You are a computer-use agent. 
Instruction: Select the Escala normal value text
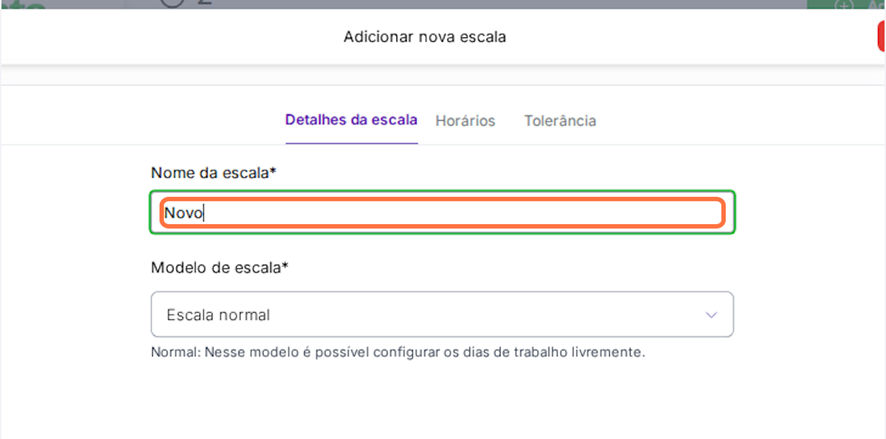[218, 315]
